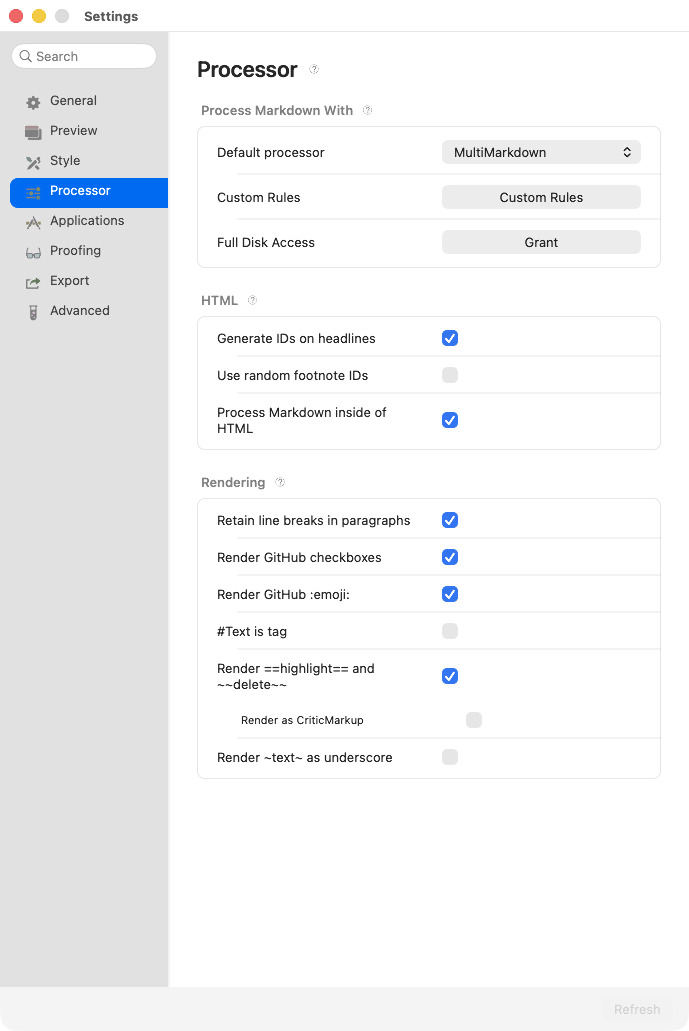Screen dimensions: 689x1031
Task: Click help icon beside Process Markdown With
Action: pos(368,110)
